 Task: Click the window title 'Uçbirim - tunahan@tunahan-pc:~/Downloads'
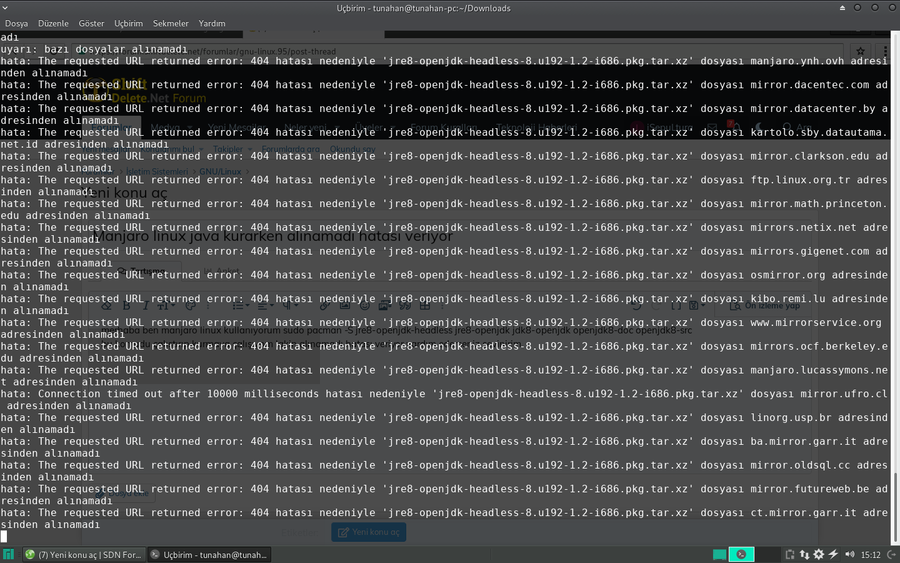pos(423,8)
